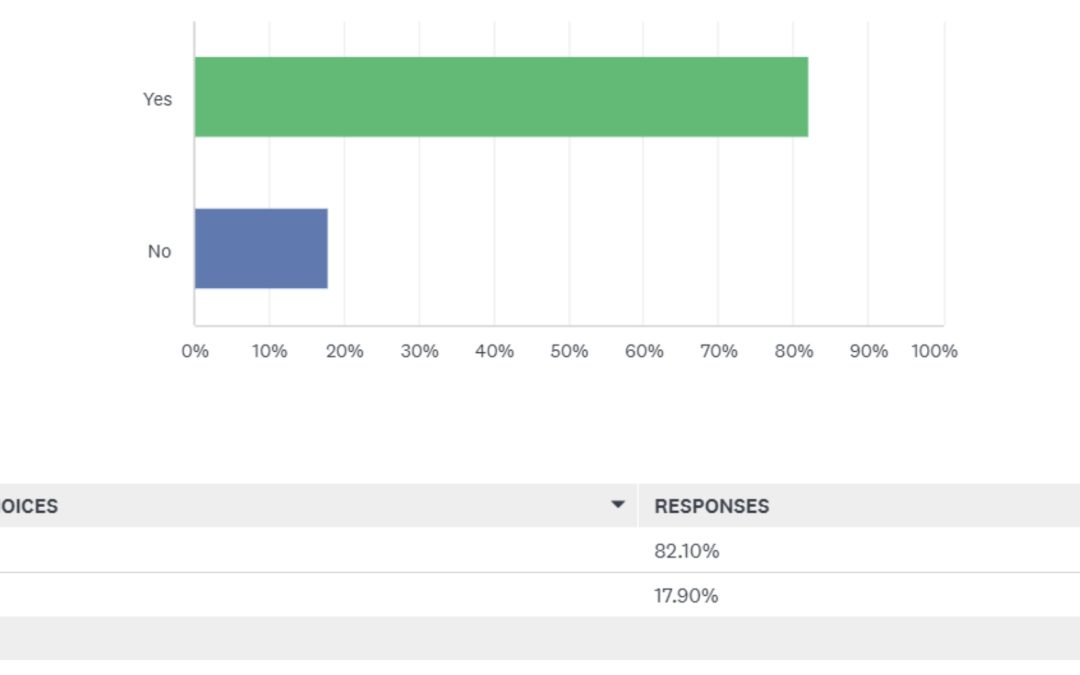Click the 40% axis label
Viewport: 1080px width, 675px height.
point(494,351)
